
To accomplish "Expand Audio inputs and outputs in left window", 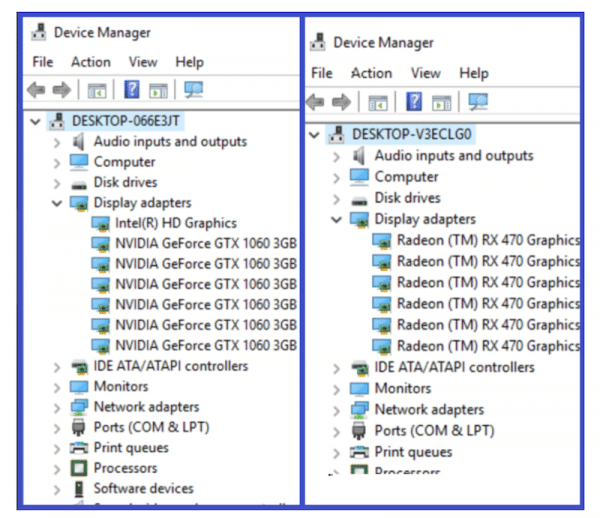I will coord(57,143).
